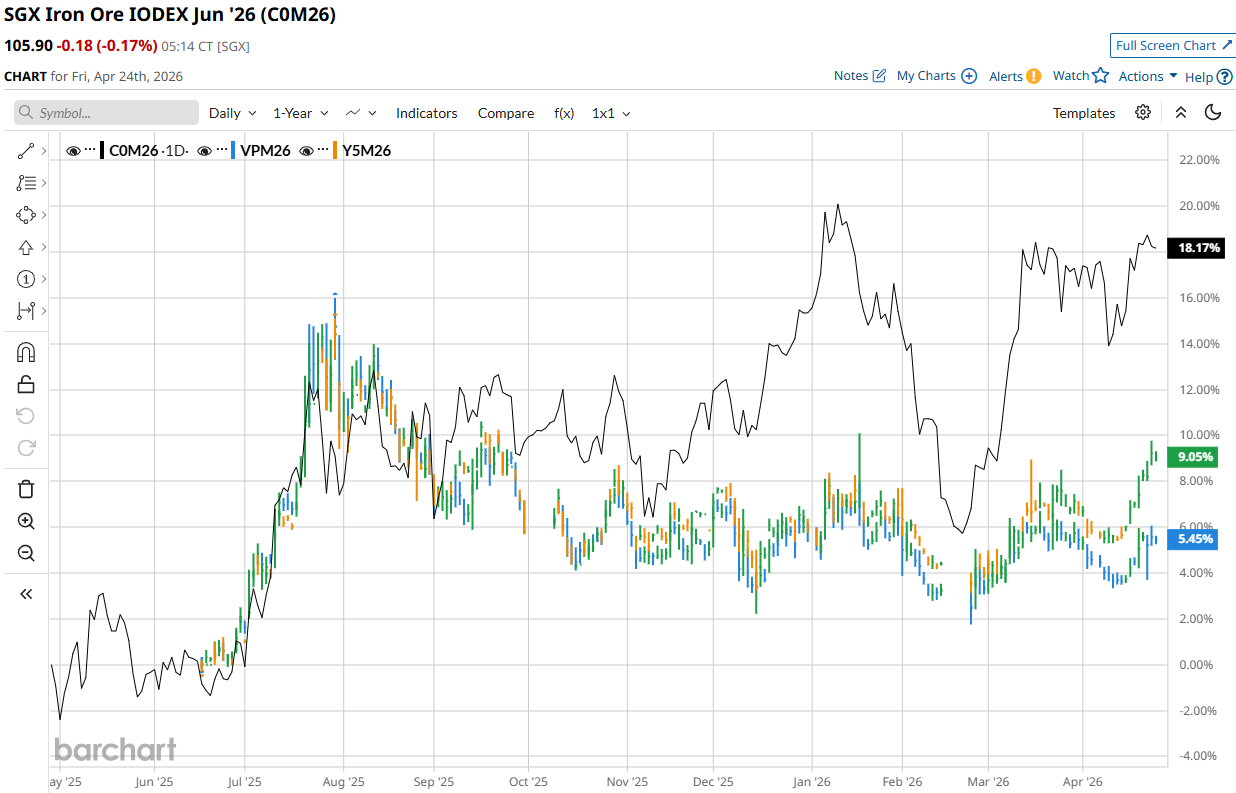
Task: Hide the C0M26 series with eye icon
Action: 73,151
